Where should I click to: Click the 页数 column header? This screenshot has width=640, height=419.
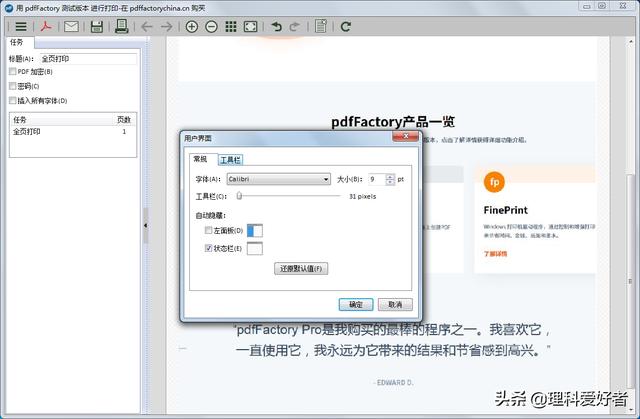tap(124, 120)
